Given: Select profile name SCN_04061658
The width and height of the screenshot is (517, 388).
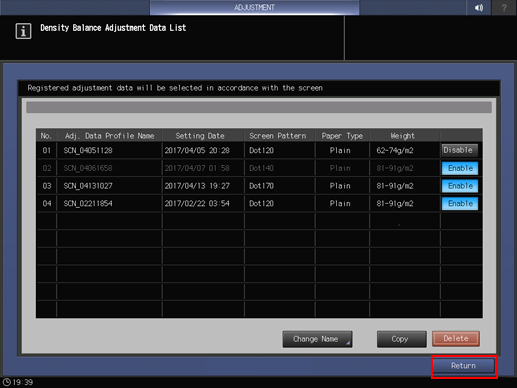Looking at the screenshot, I should (88, 168).
